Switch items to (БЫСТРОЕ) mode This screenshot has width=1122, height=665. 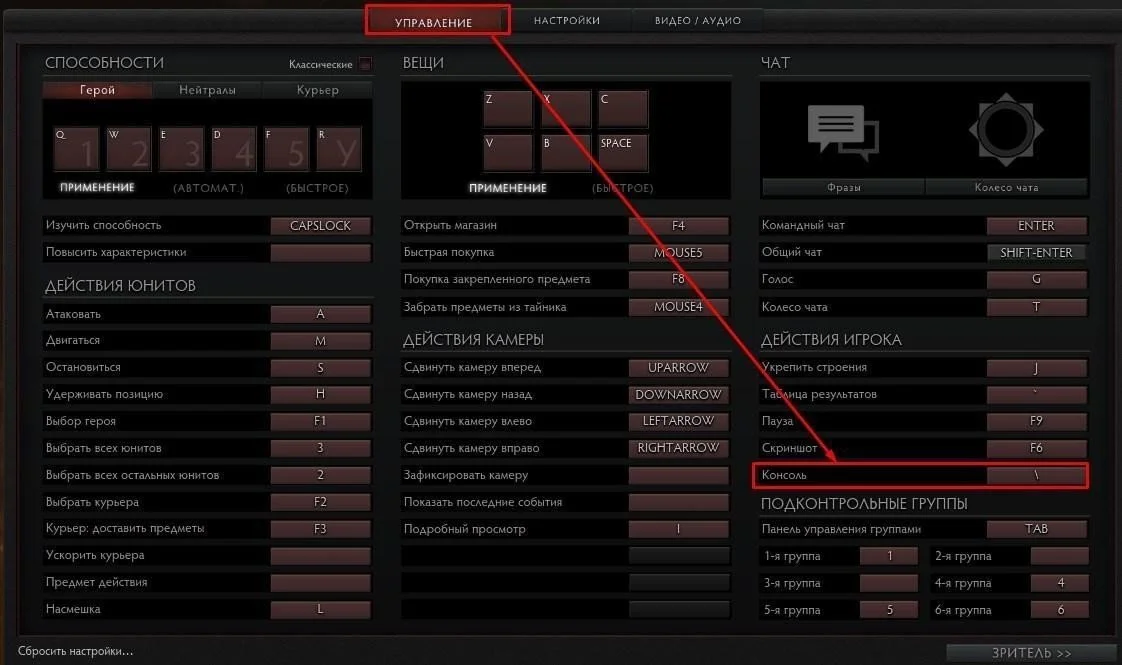(x=623, y=188)
